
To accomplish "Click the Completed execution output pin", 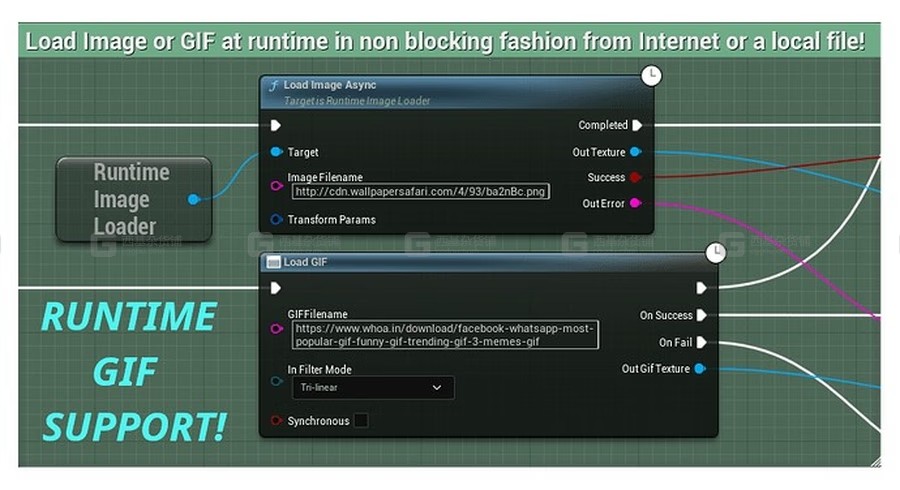I will pos(637,126).
